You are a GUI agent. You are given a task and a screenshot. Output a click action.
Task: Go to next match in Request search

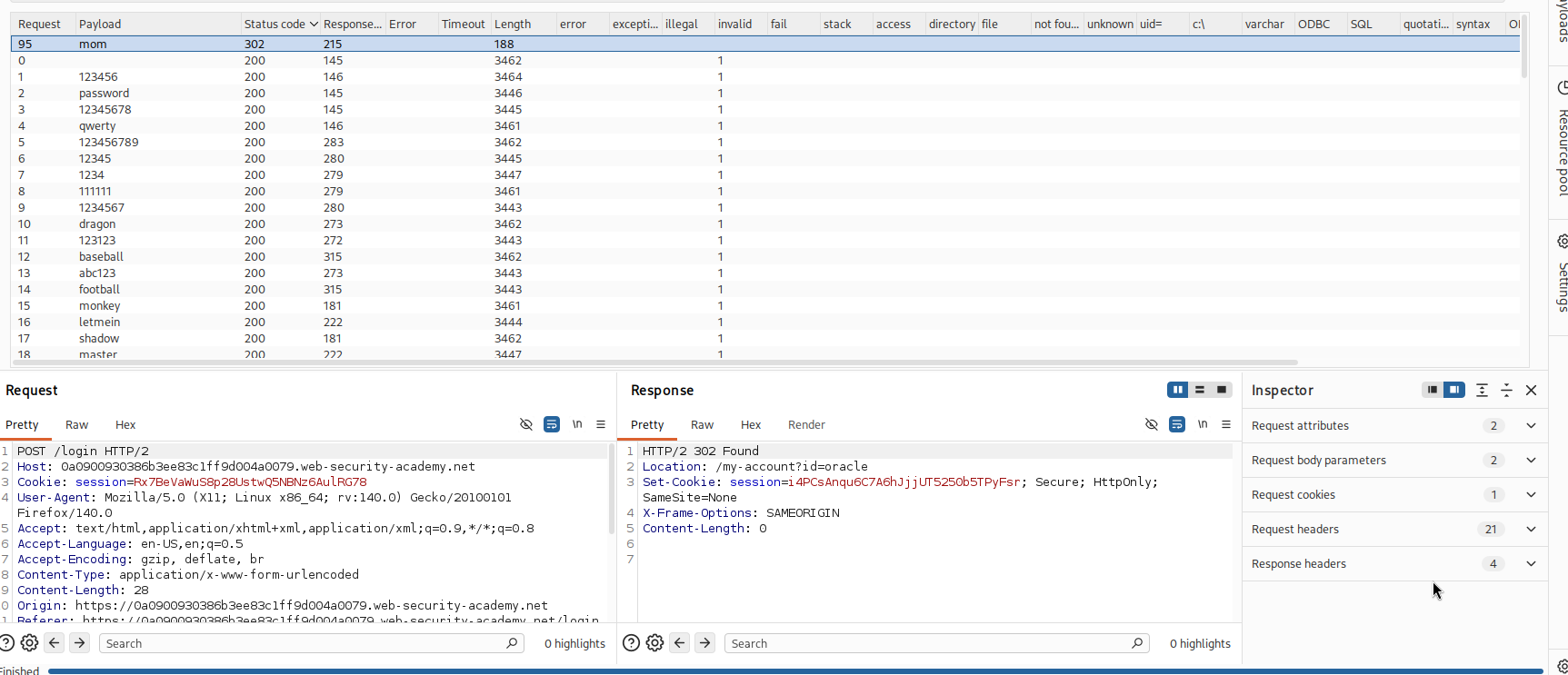[80, 643]
